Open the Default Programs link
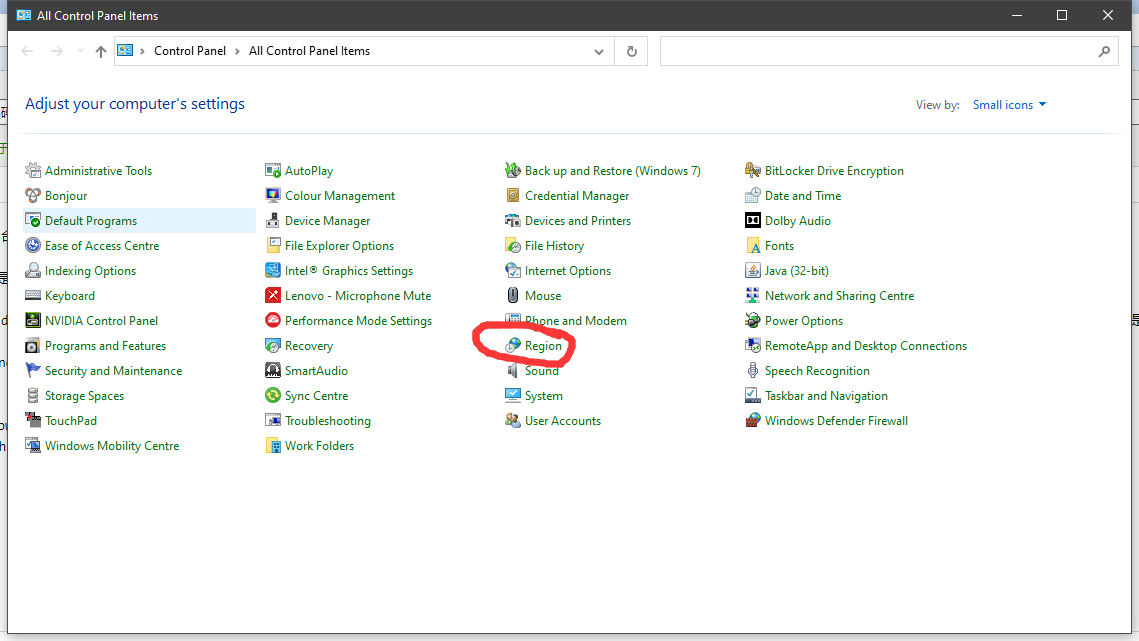The height and width of the screenshot is (641, 1139). click(91, 221)
